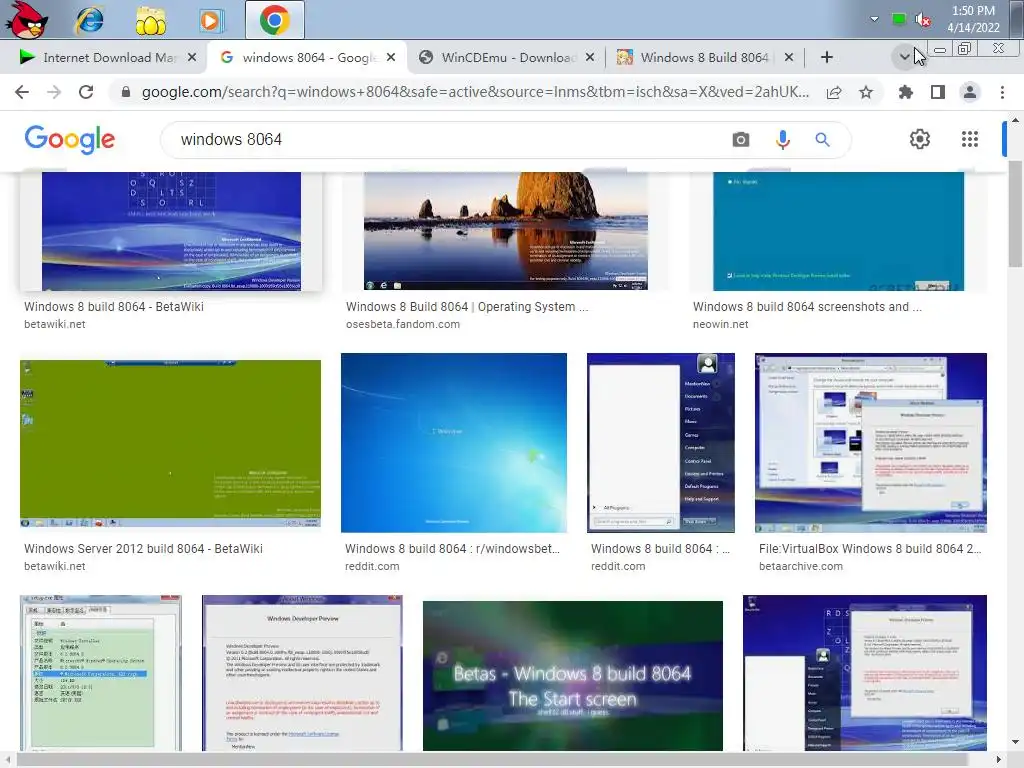This screenshot has width=1024, height=768.
Task: Open the Google apps grid
Action: tap(970, 139)
